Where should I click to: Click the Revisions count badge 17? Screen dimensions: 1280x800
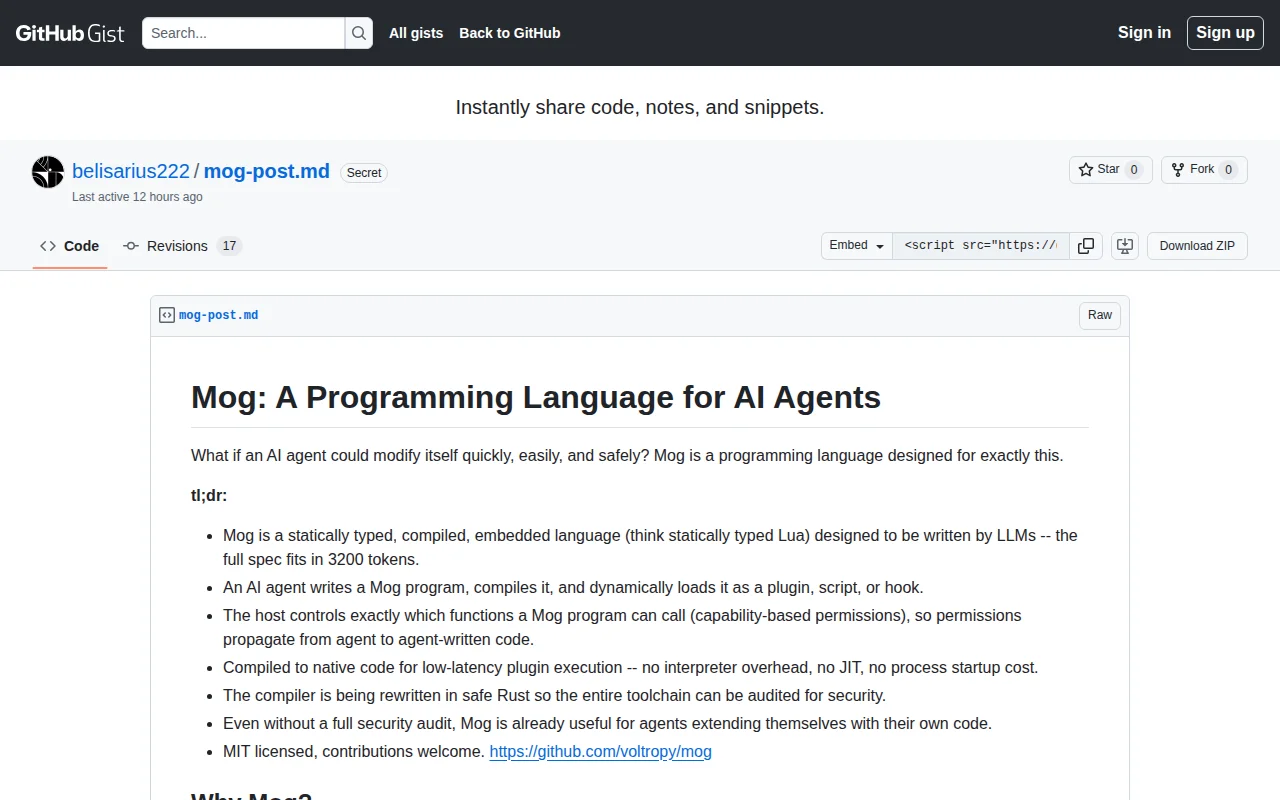pos(229,246)
